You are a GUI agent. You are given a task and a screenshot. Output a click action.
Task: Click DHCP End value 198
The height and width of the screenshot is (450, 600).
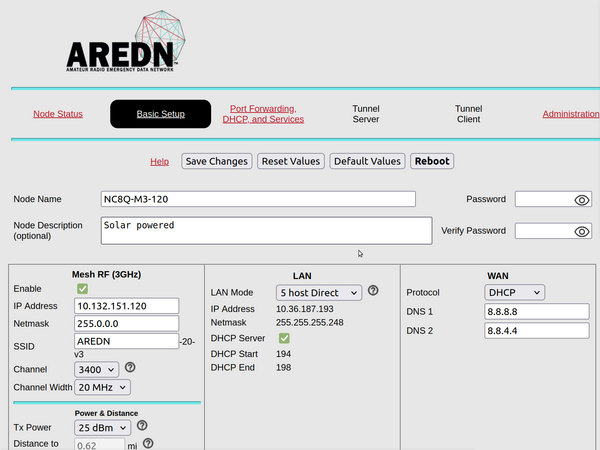pos(284,367)
